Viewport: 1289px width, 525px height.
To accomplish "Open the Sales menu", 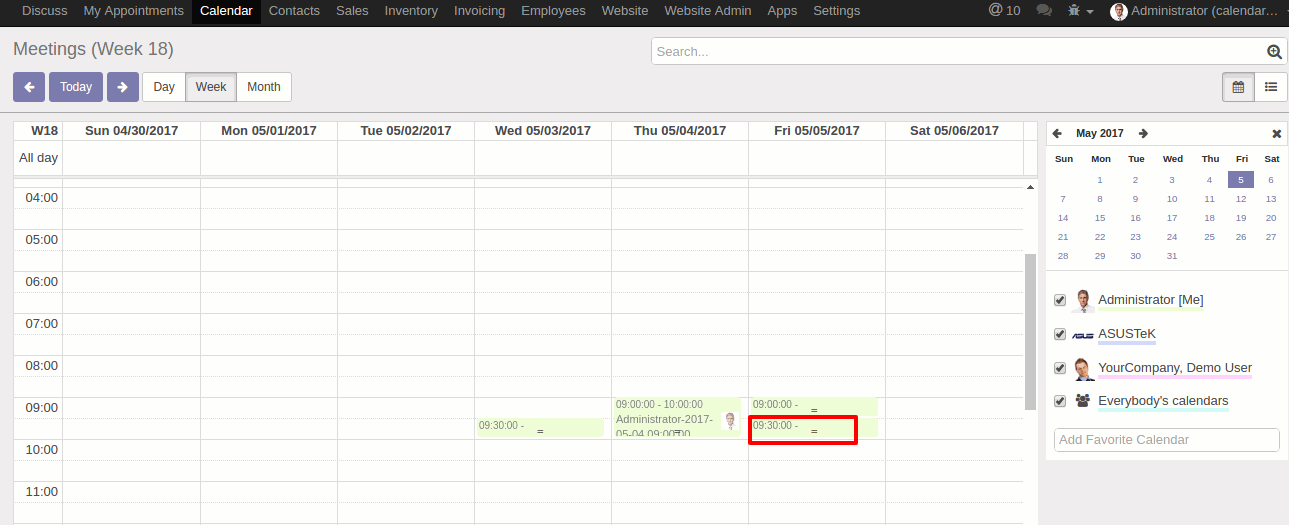I will pos(352,11).
